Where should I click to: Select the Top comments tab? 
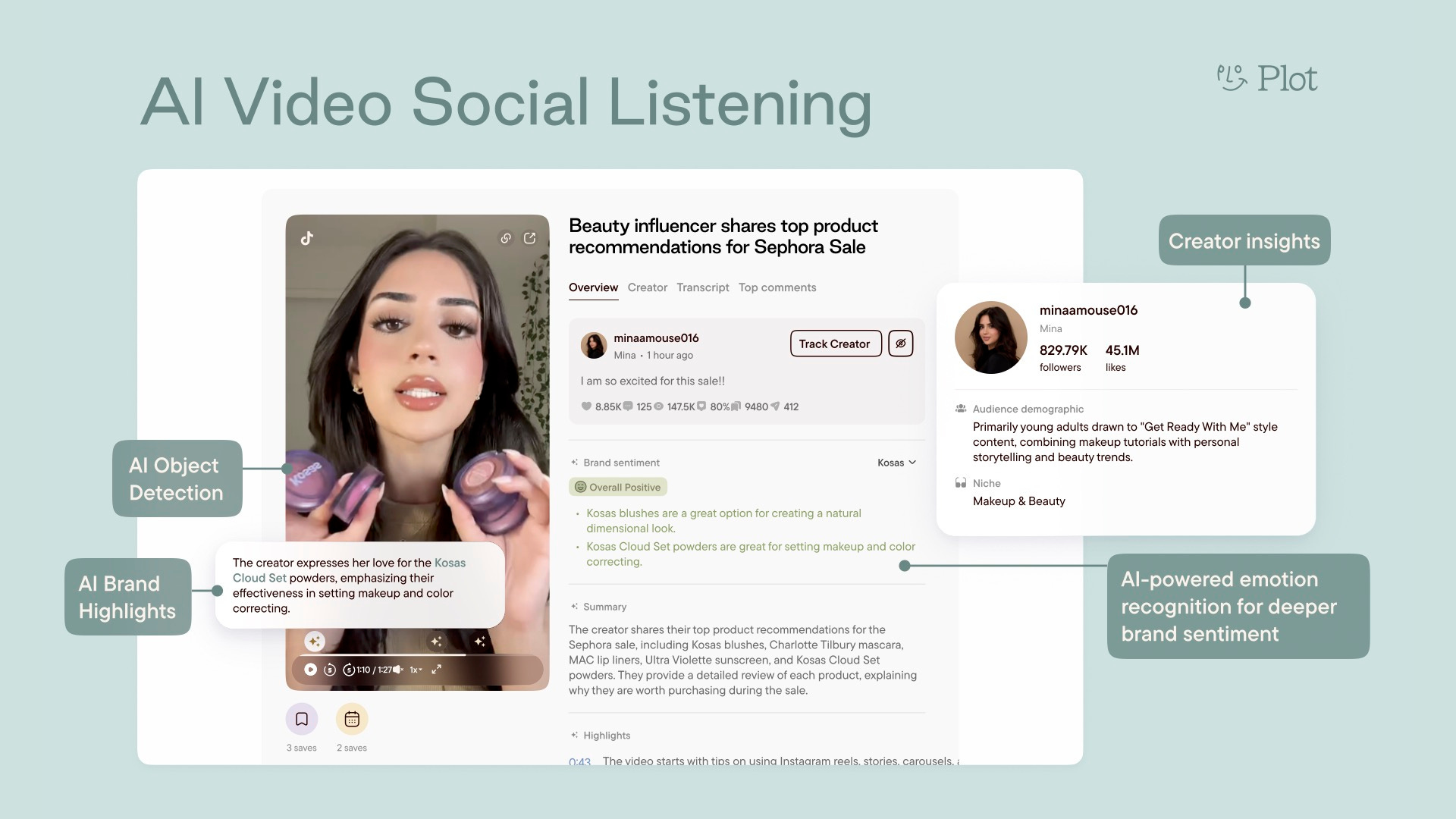coord(777,287)
